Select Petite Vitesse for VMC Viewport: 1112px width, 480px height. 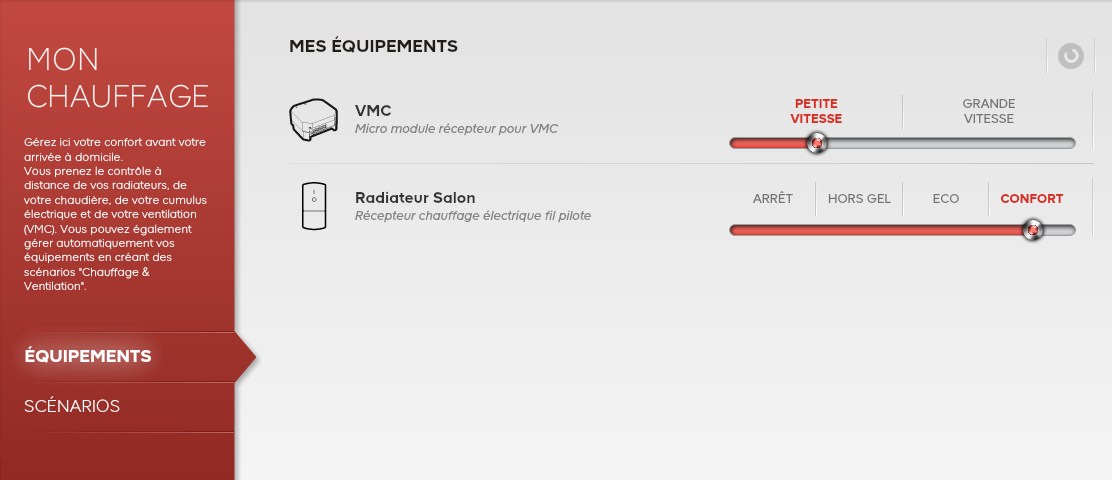[816, 111]
